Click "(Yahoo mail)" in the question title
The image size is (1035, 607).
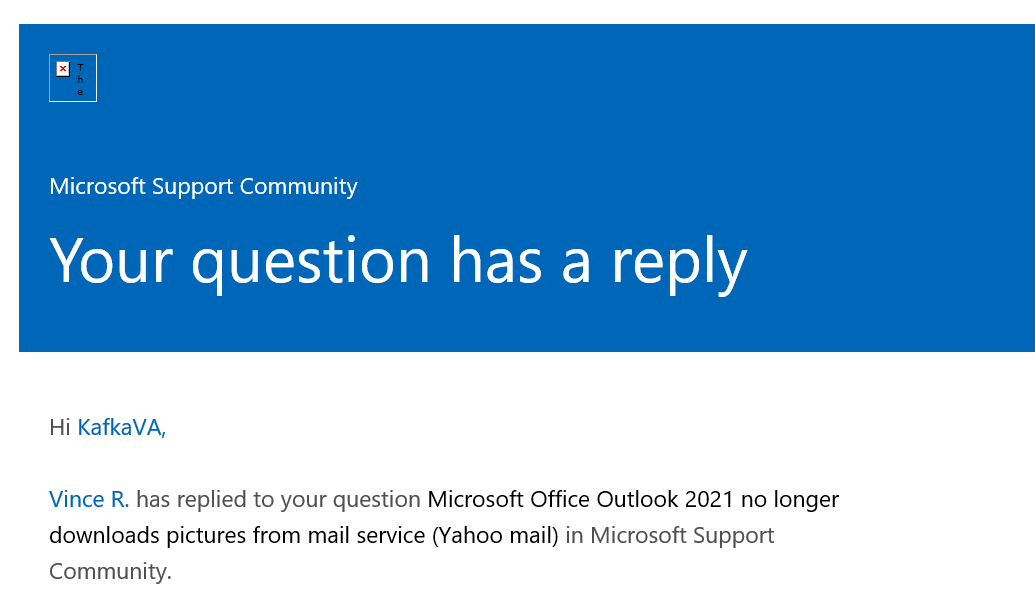pos(495,535)
